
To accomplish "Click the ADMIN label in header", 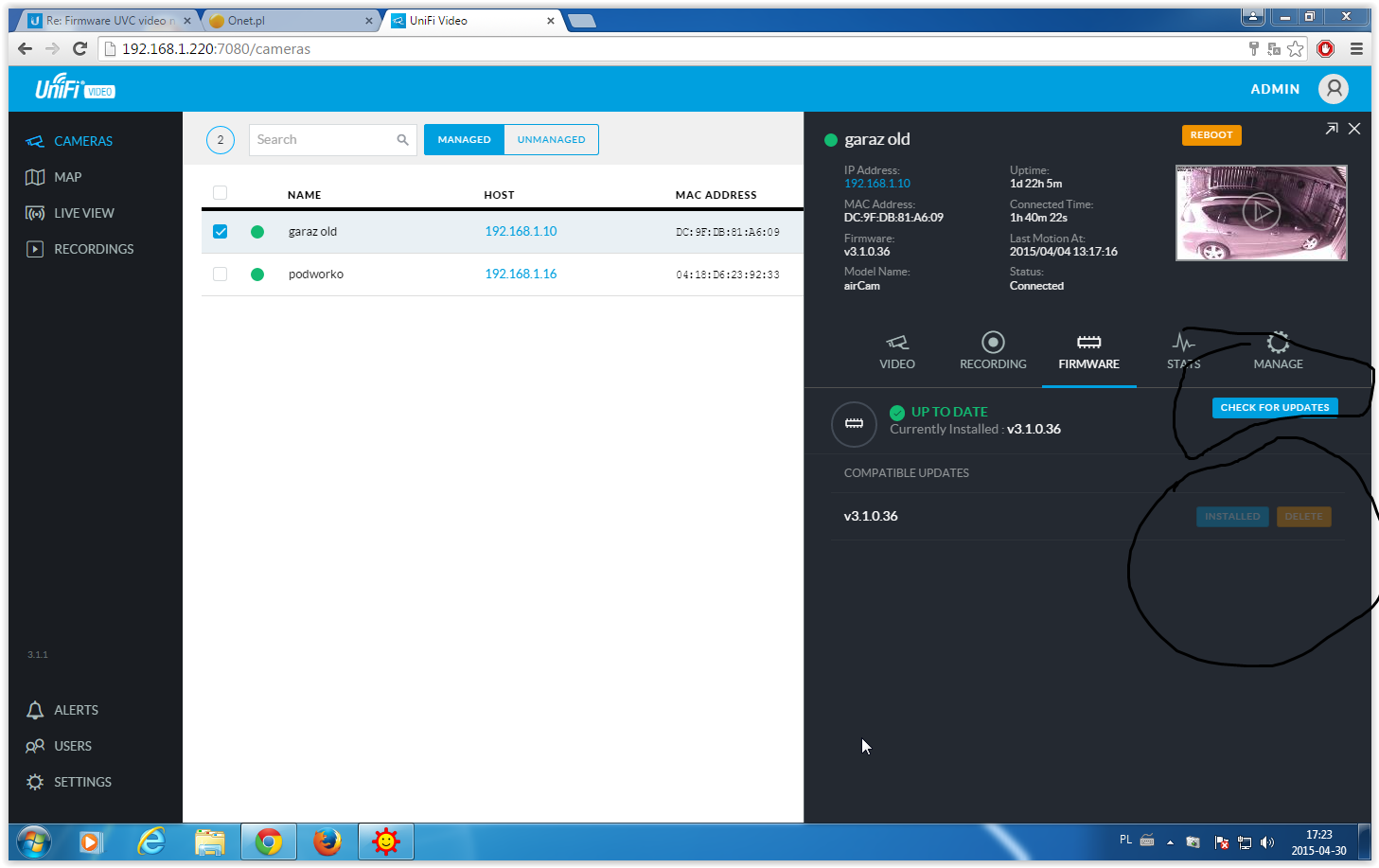I will pyautogui.click(x=1275, y=89).
